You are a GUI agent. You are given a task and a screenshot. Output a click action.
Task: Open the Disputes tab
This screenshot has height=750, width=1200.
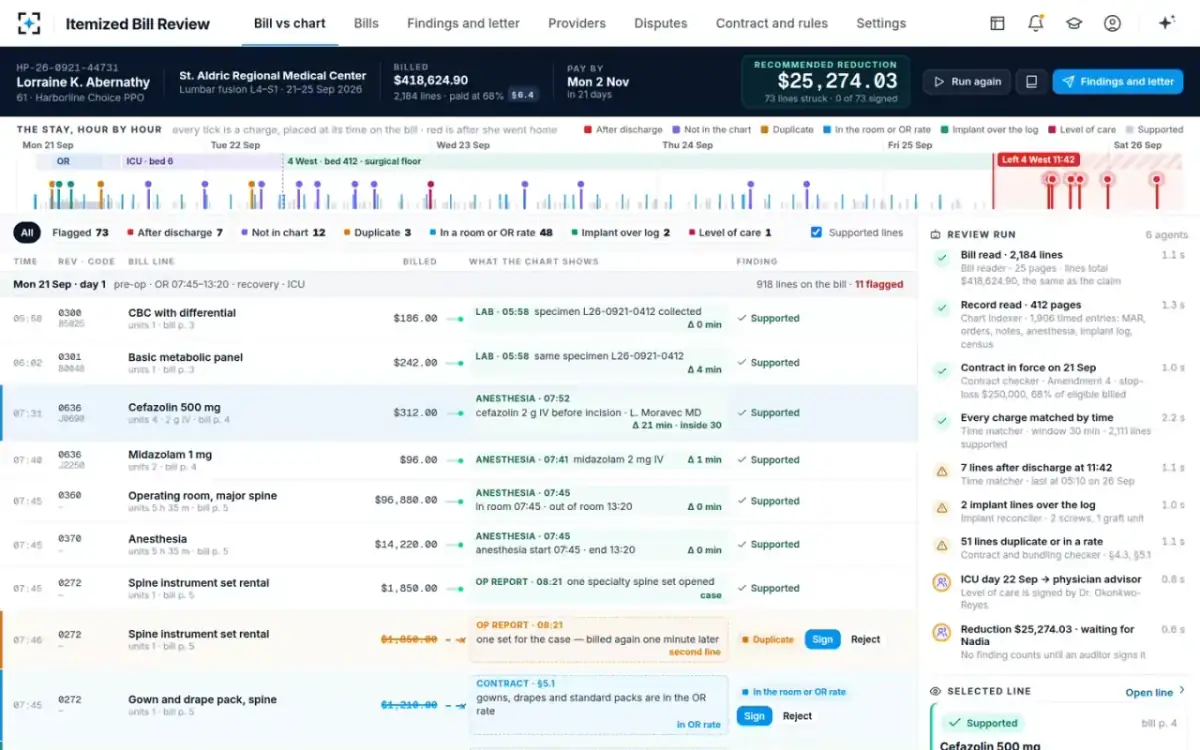(661, 23)
